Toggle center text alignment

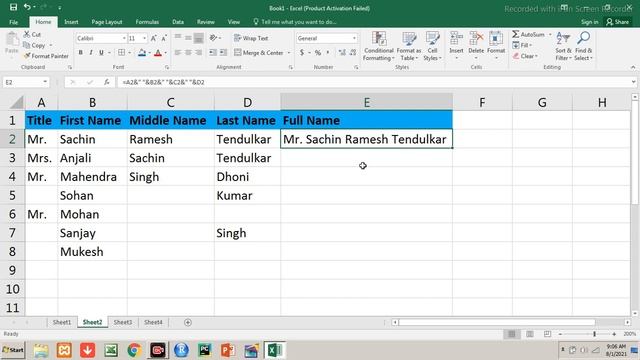[188, 52]
